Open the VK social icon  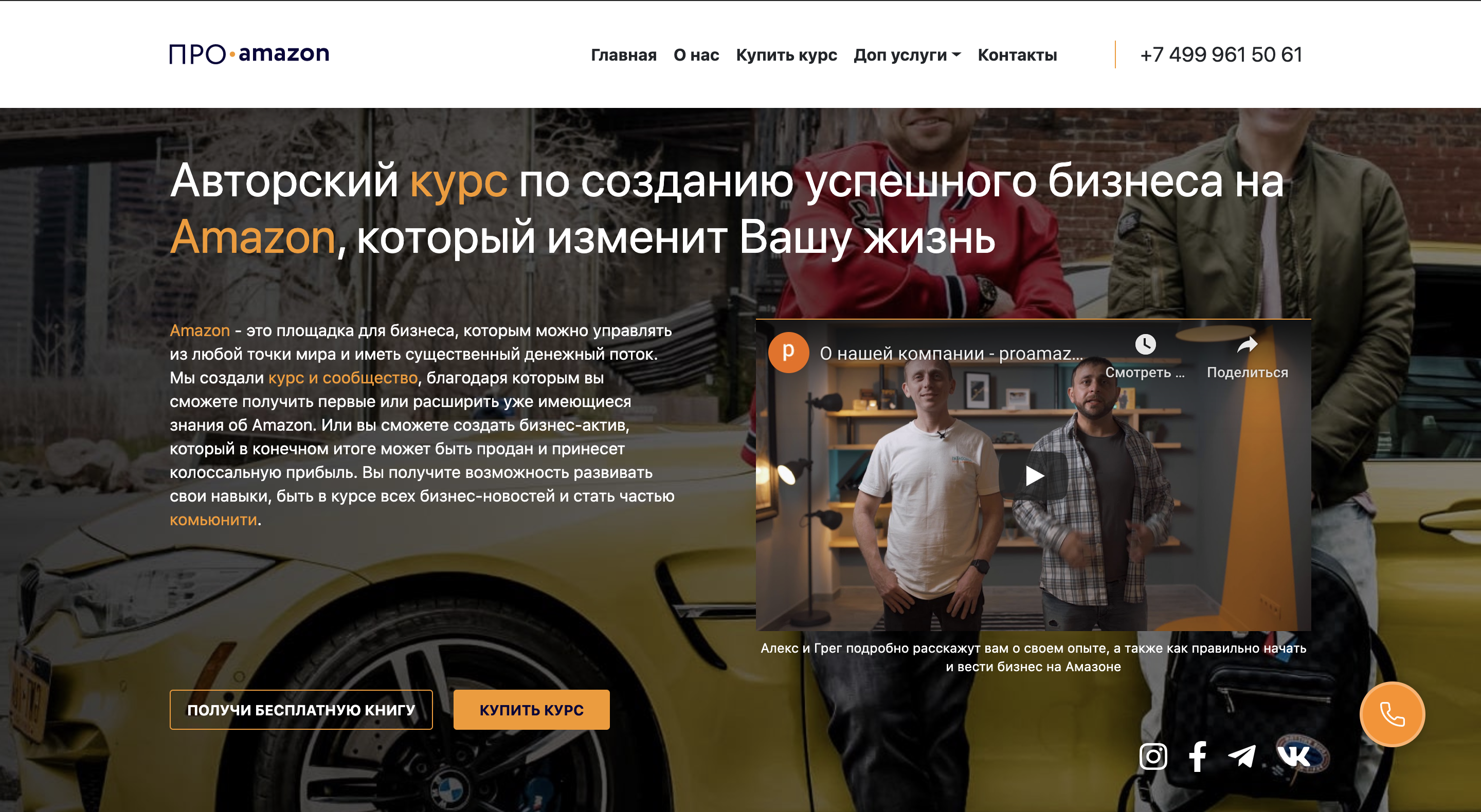point(1294,755)
